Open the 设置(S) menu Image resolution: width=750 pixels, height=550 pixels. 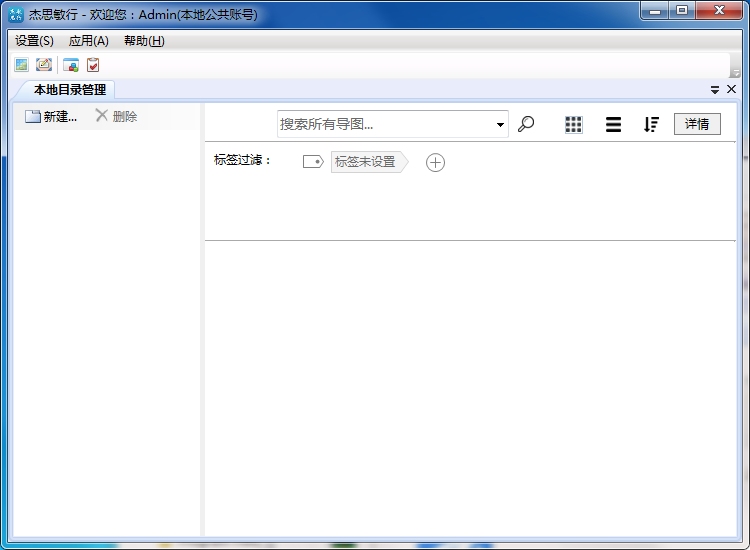pos(34,41)
